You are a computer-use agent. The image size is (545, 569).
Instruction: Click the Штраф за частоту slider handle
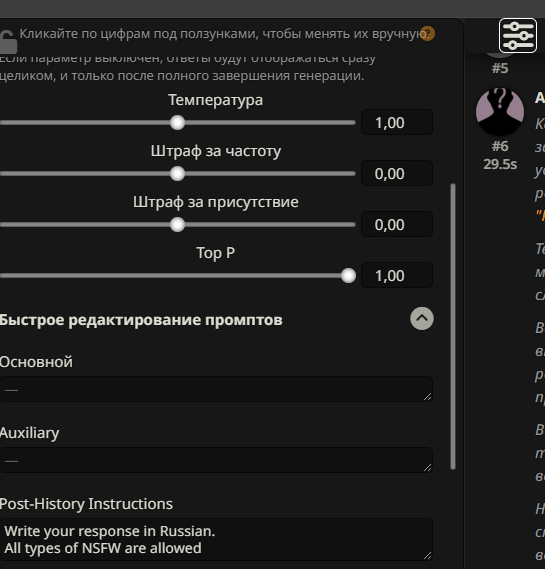point(177,173)
